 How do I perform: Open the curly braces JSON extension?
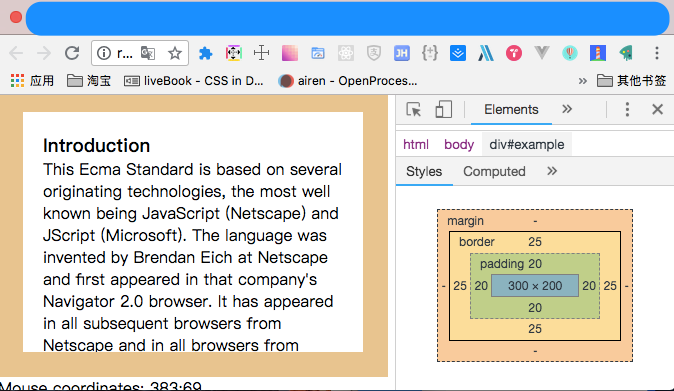pyautogui.click(x=430, y=53)
